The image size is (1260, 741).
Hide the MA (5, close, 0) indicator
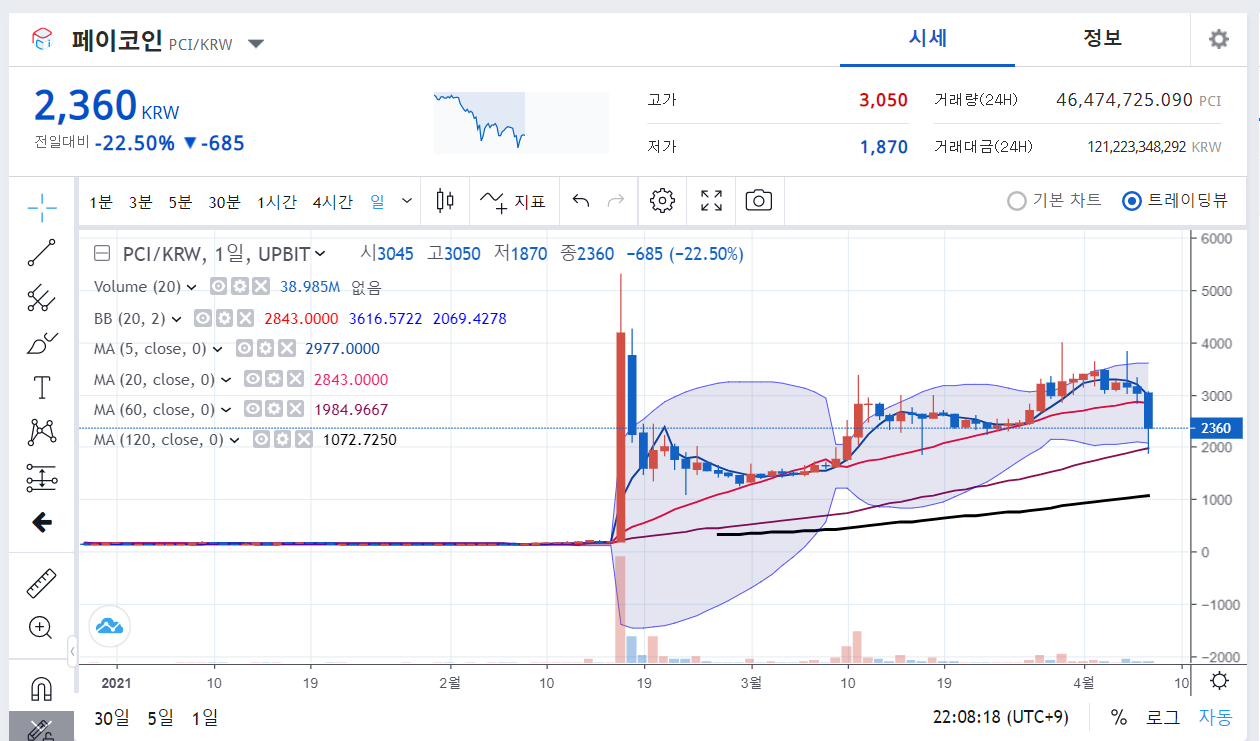pos(244,349)
